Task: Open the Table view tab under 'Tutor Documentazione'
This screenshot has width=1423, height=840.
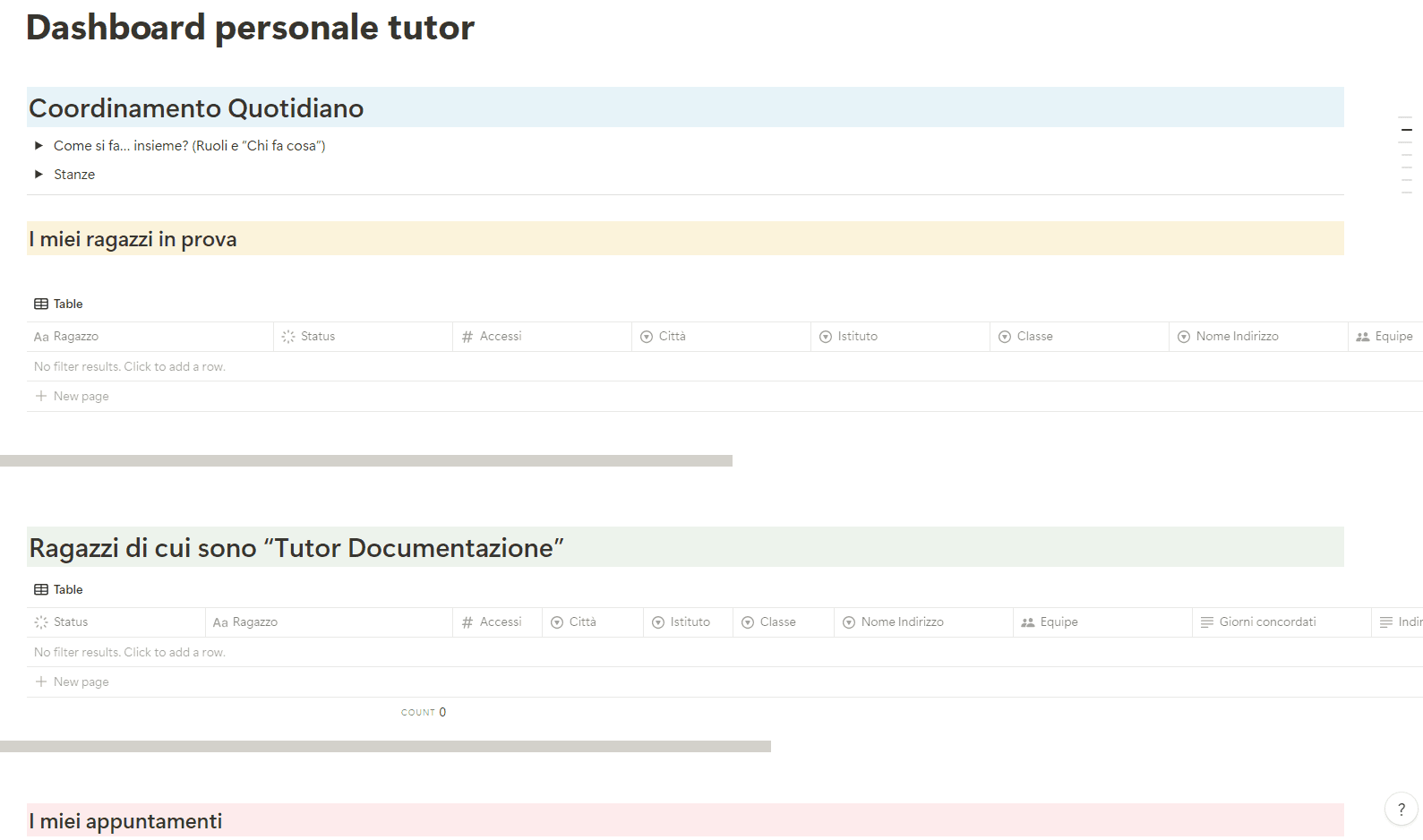Action: (x=58, y=589)
